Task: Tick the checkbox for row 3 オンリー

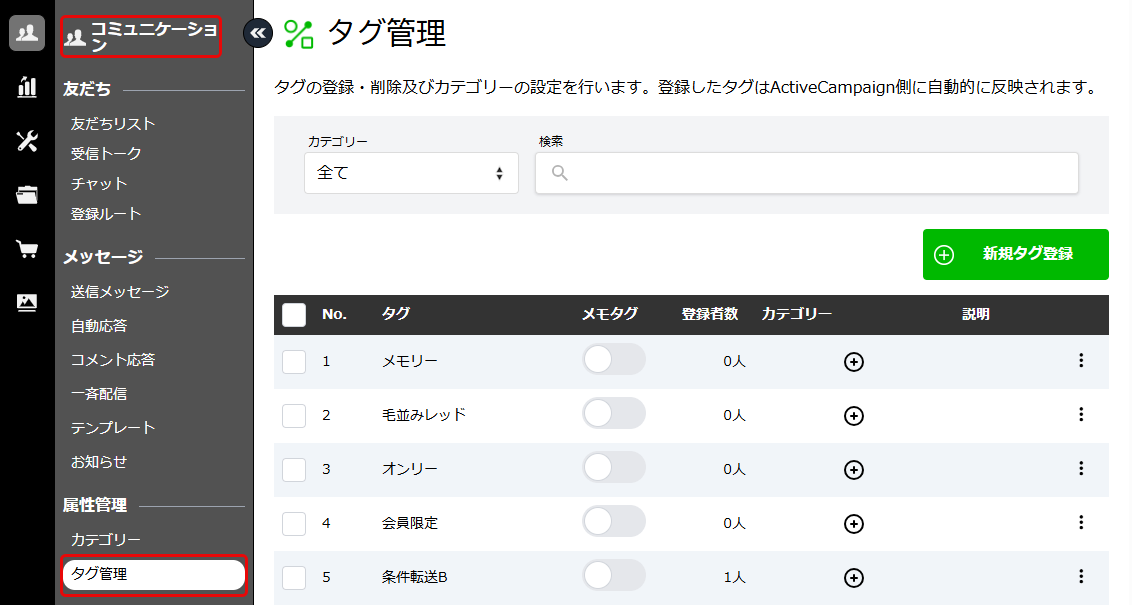Action: 294,469
